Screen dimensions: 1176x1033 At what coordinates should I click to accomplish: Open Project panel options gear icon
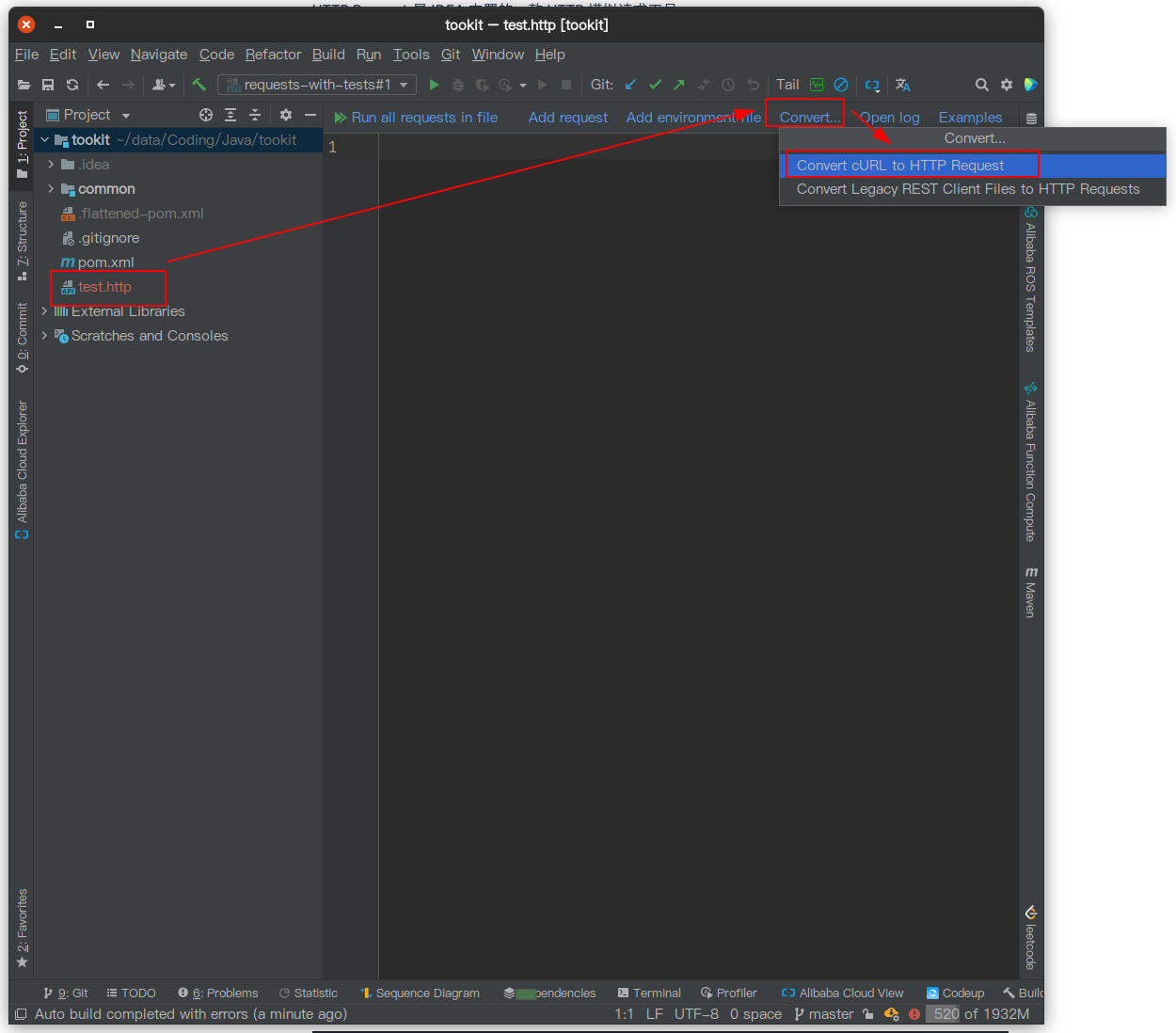tap(286, 115)
